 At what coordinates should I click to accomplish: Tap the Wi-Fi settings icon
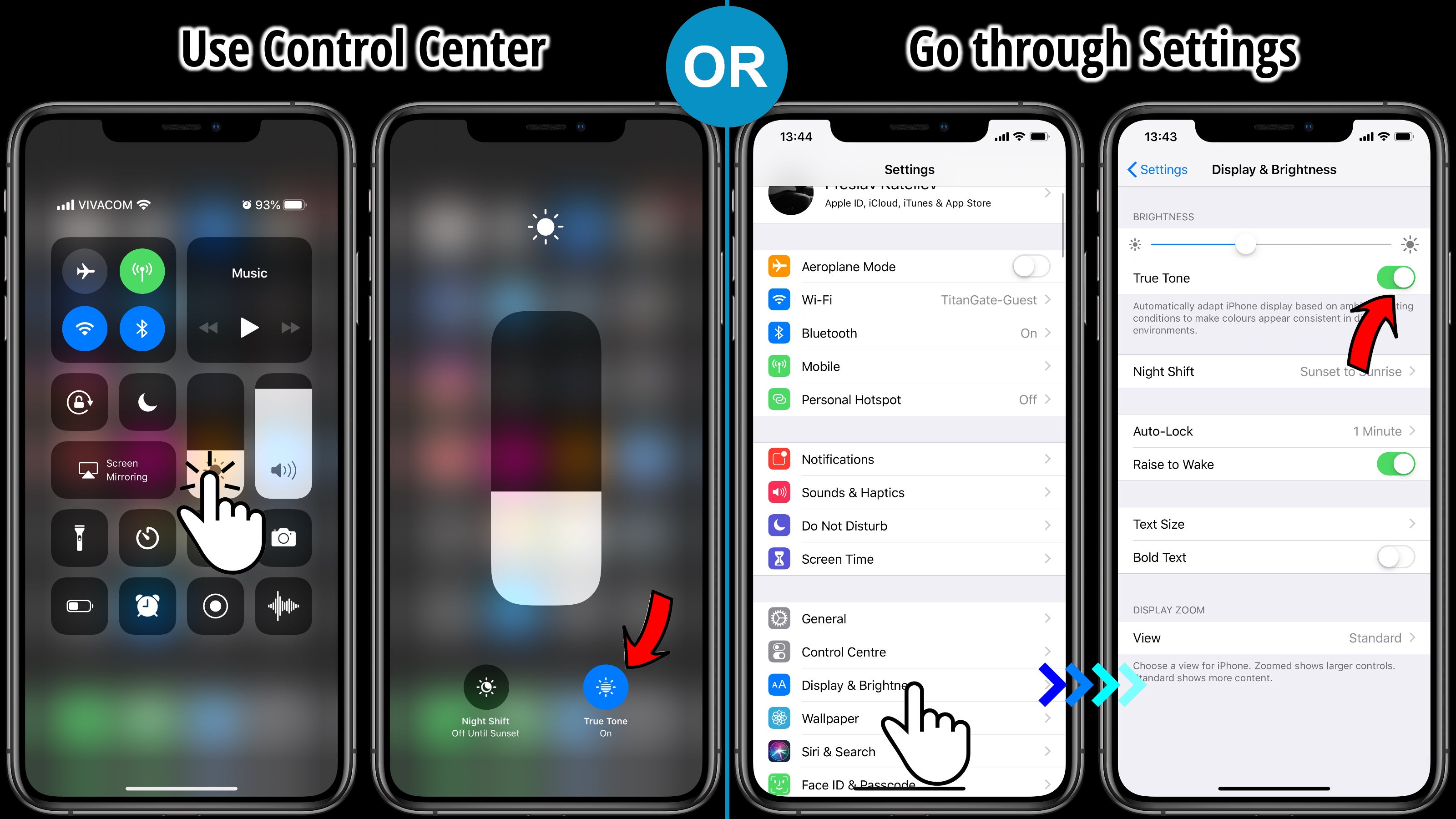click(779, 298)
